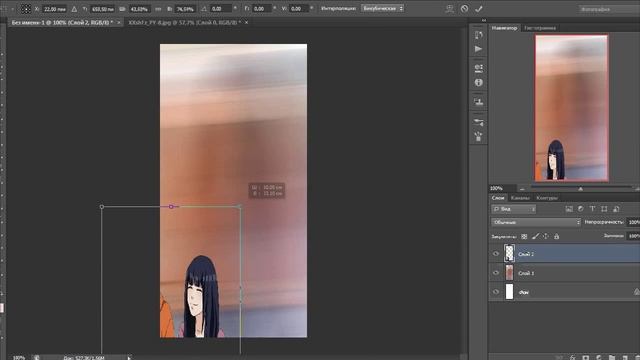
Task: Switch to warp mode icon
Action: pyautogui.click(x=449, y=9)
